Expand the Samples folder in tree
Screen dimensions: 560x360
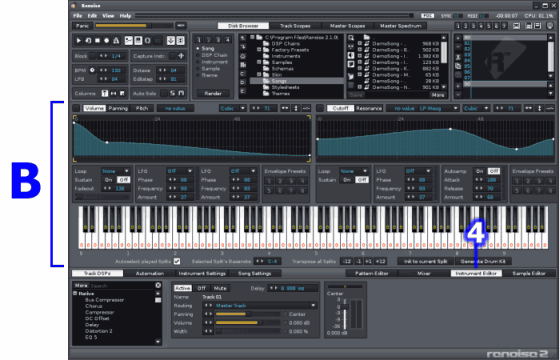pos(259,62)
